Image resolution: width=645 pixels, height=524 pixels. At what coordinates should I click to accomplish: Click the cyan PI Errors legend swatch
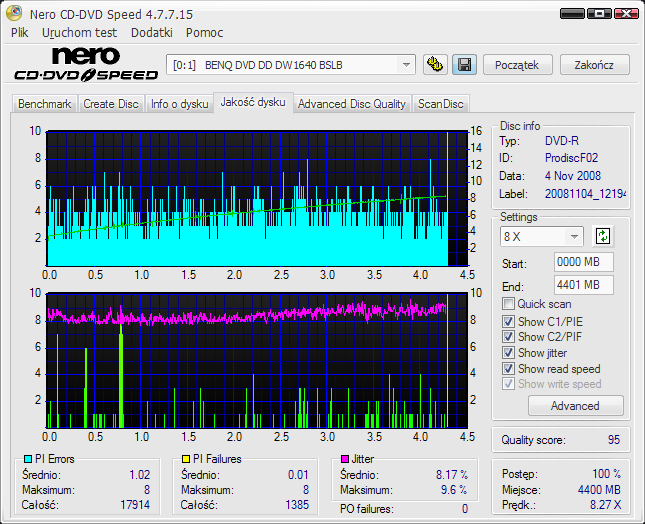pos(28,459)
